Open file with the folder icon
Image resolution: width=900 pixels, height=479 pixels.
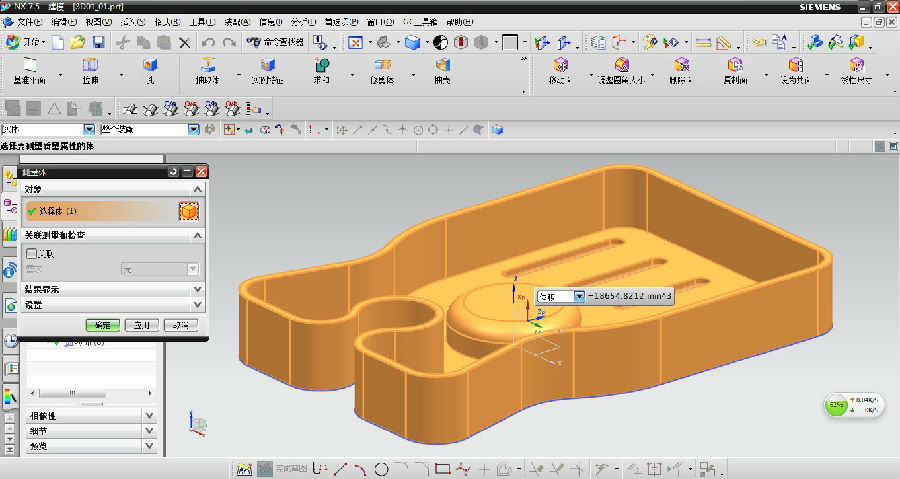click(77, 43)
